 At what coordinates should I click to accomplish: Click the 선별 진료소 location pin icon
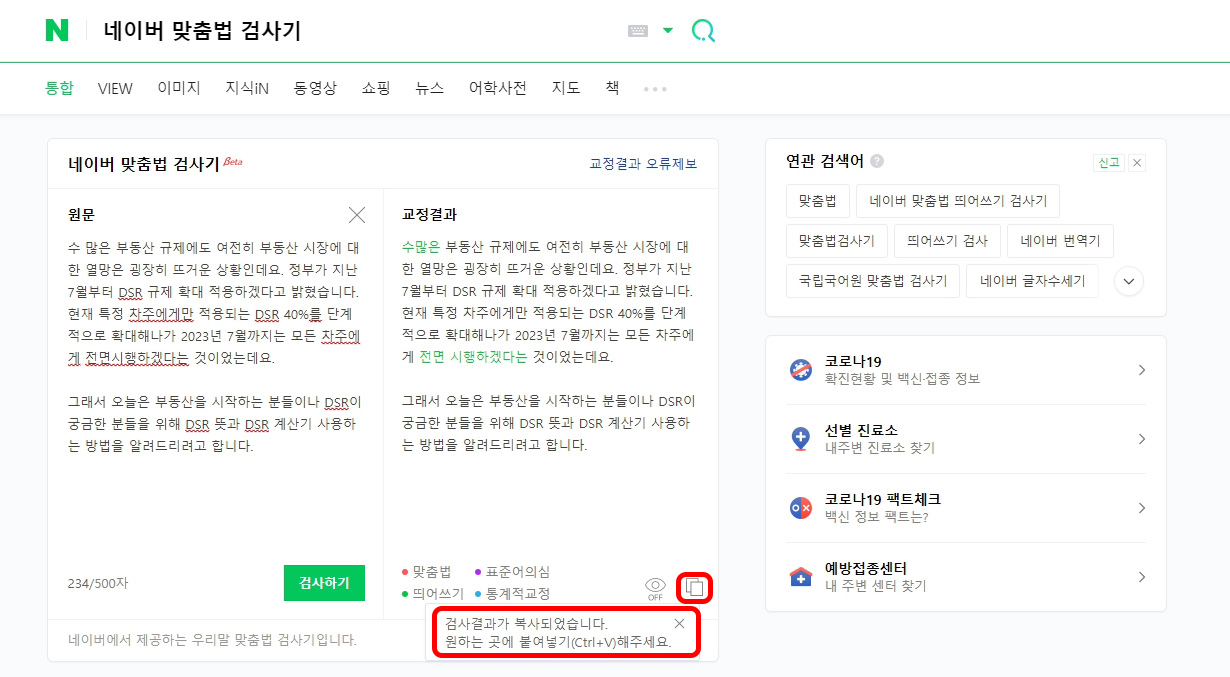click(800, 439)
